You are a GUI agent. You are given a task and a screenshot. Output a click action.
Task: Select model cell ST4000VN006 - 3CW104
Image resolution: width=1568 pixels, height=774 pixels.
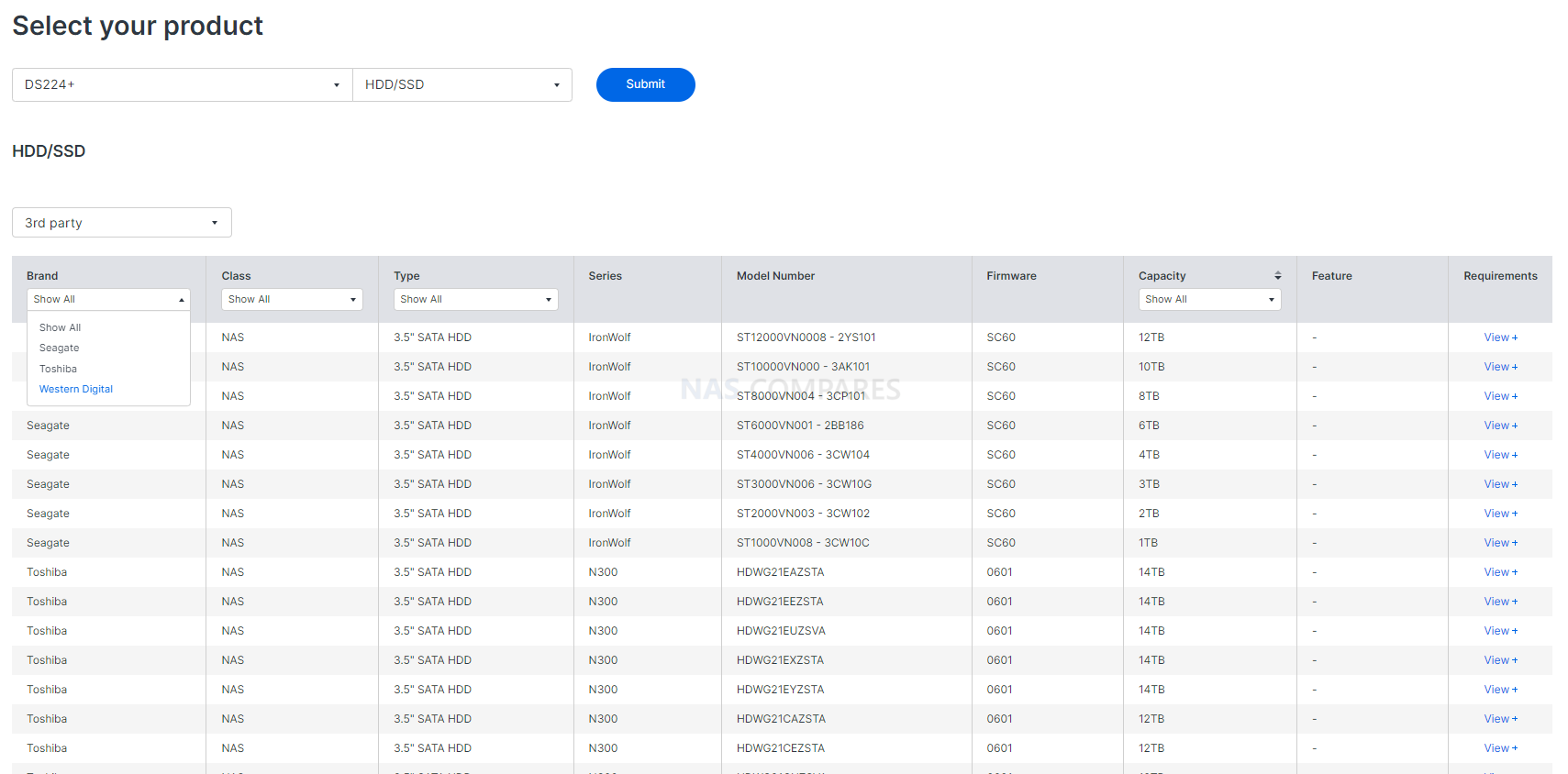tap(803, 455)
